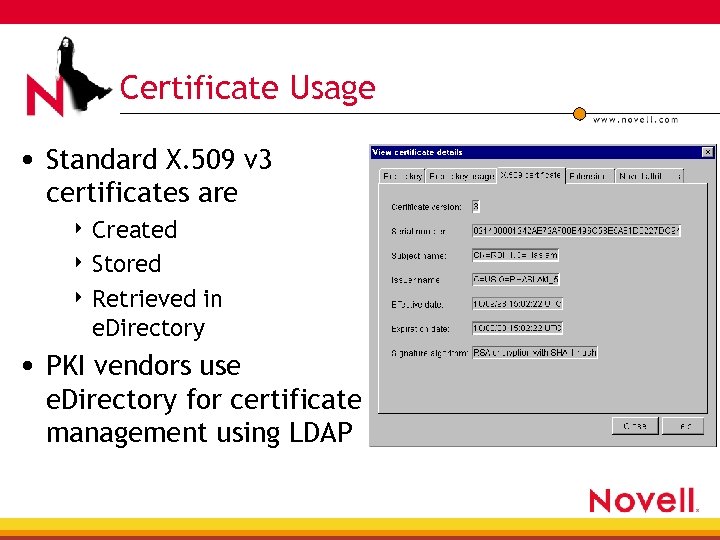
Task: Click the 'Standard X.509 v3' bullet text
Action: point(159,159)
